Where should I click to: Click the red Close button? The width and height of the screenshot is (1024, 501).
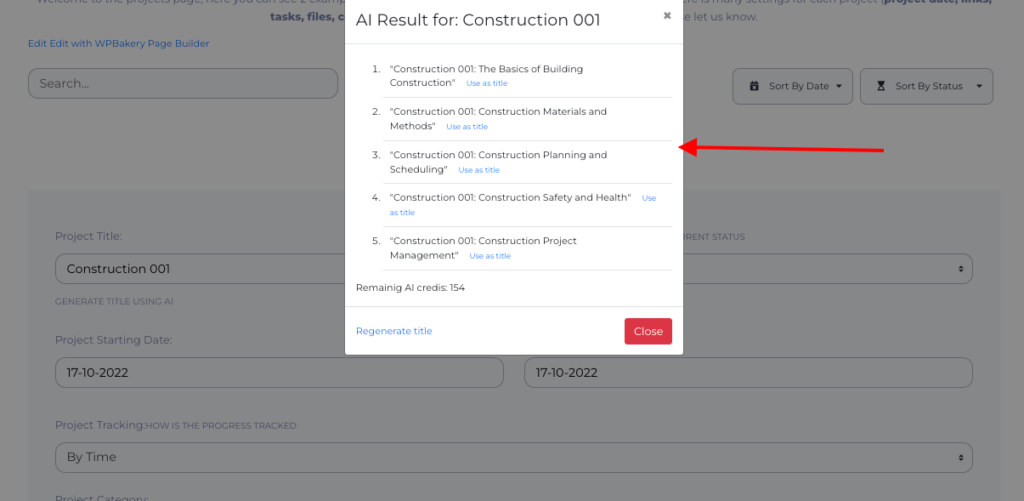[x=648, y=331]
